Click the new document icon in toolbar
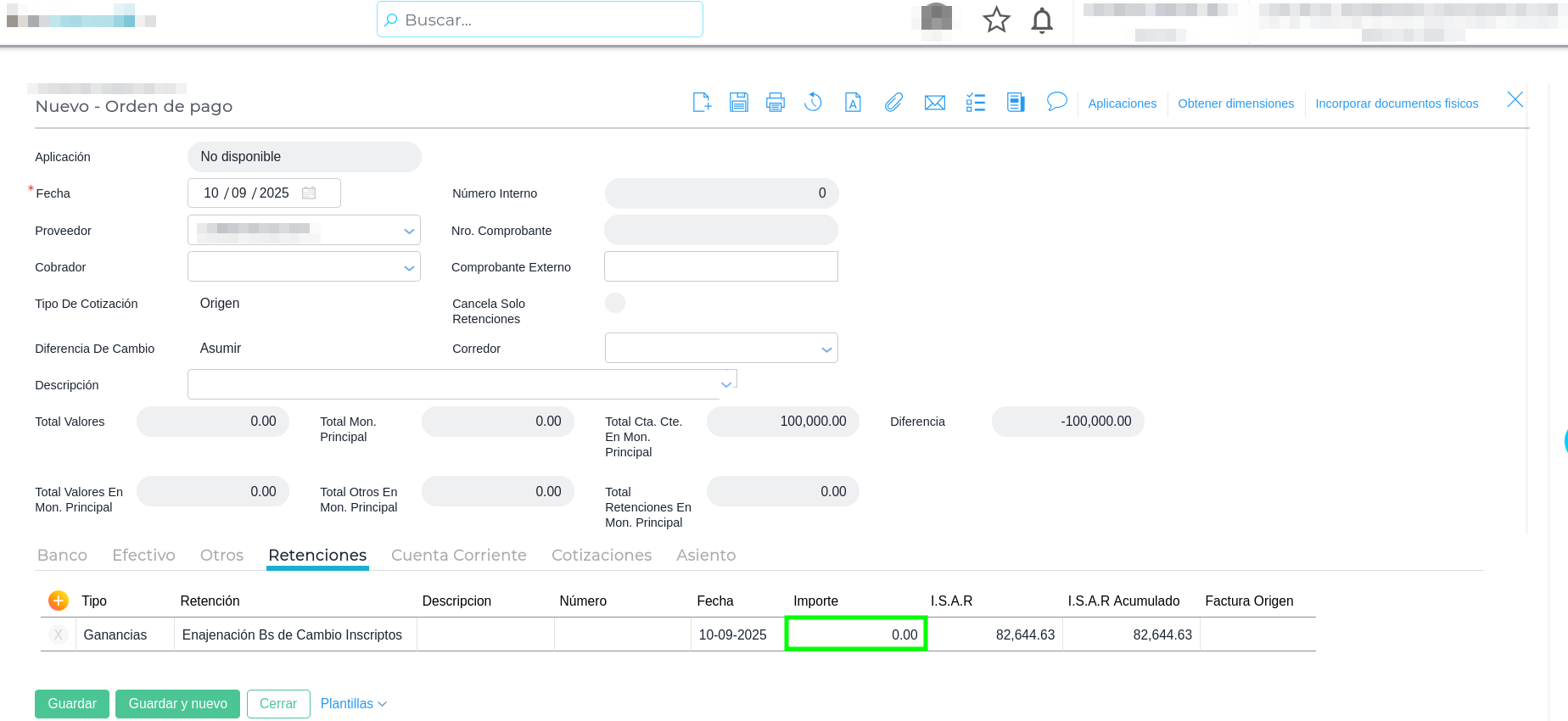The width and height of the screenshot is (1568, 721). (702, 103)
